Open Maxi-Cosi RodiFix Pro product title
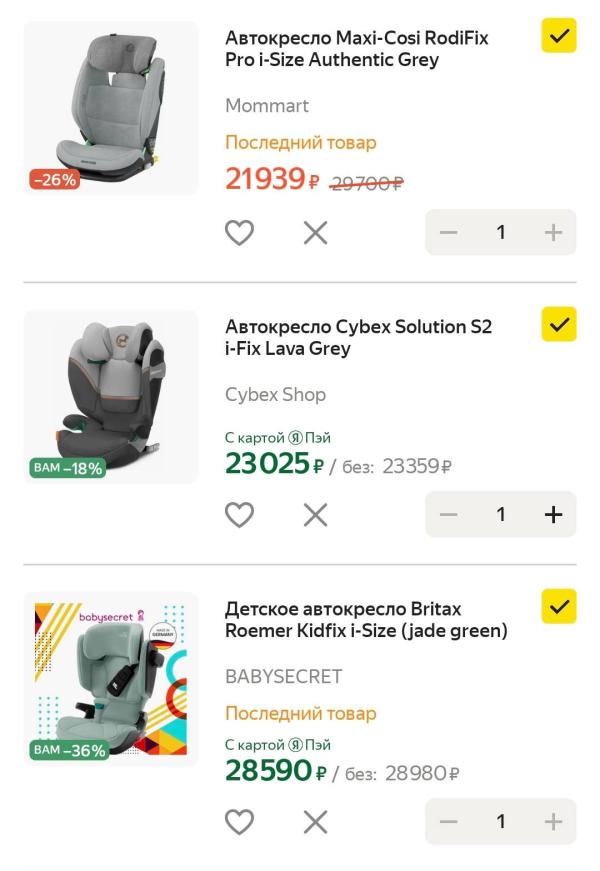This screenshot has height=871, width=600. click(x=357, y=49)
